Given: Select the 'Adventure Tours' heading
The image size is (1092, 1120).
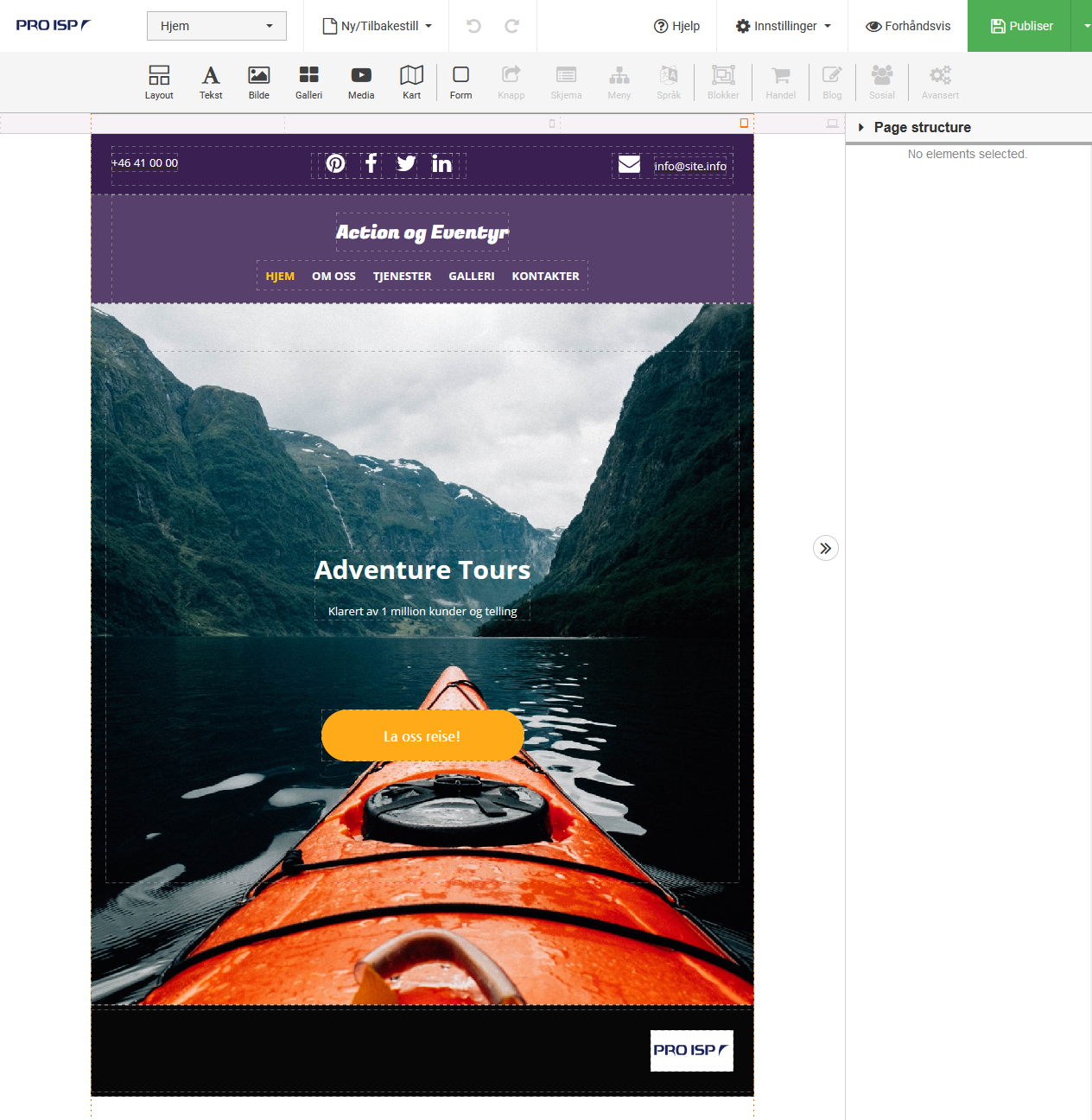Looking at the screenshot, I should pyautogui.click(x=422, y=570).
